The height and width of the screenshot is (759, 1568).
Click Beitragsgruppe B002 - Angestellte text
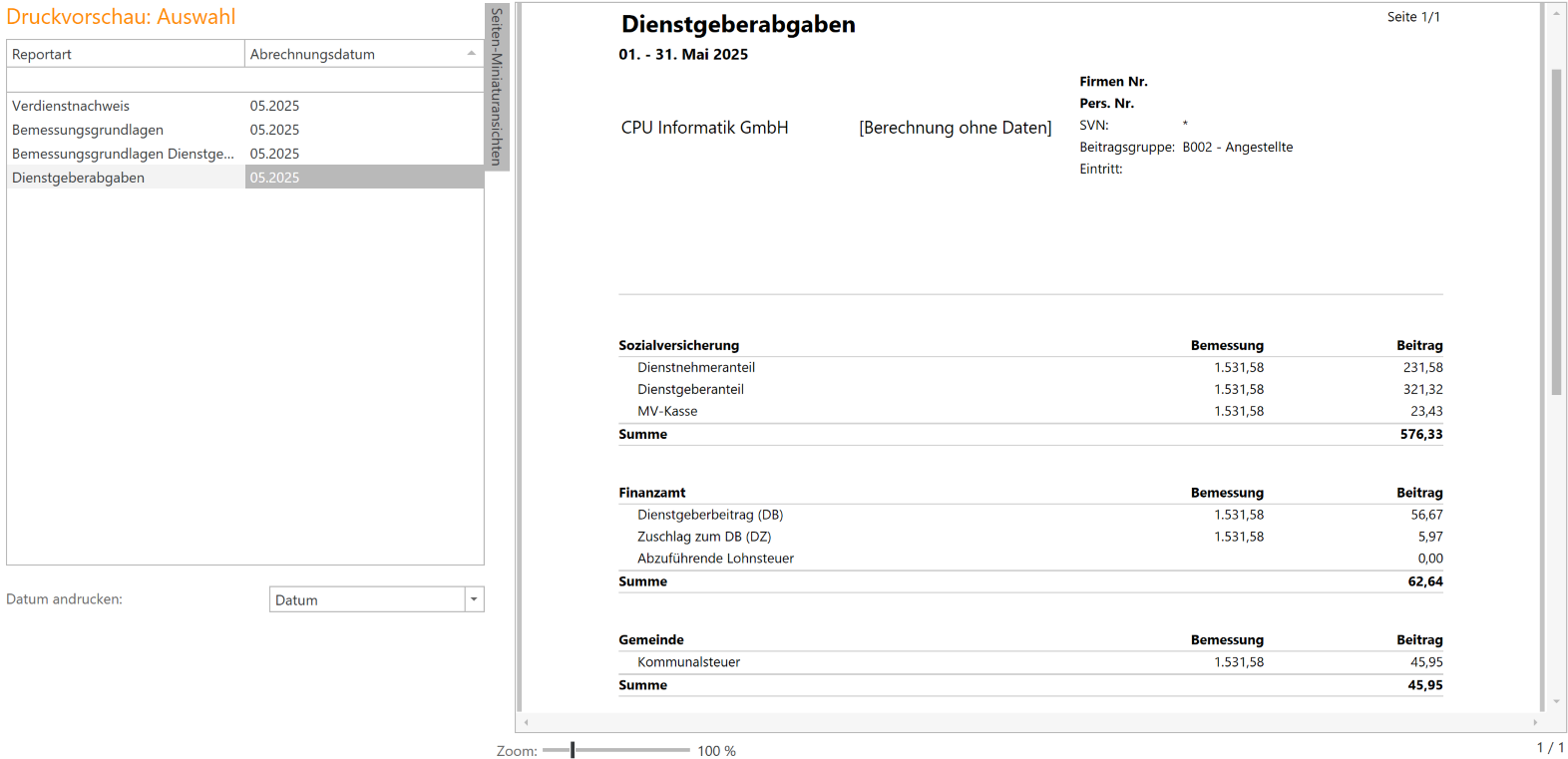pyautogui.click(x=1186, y=147)
